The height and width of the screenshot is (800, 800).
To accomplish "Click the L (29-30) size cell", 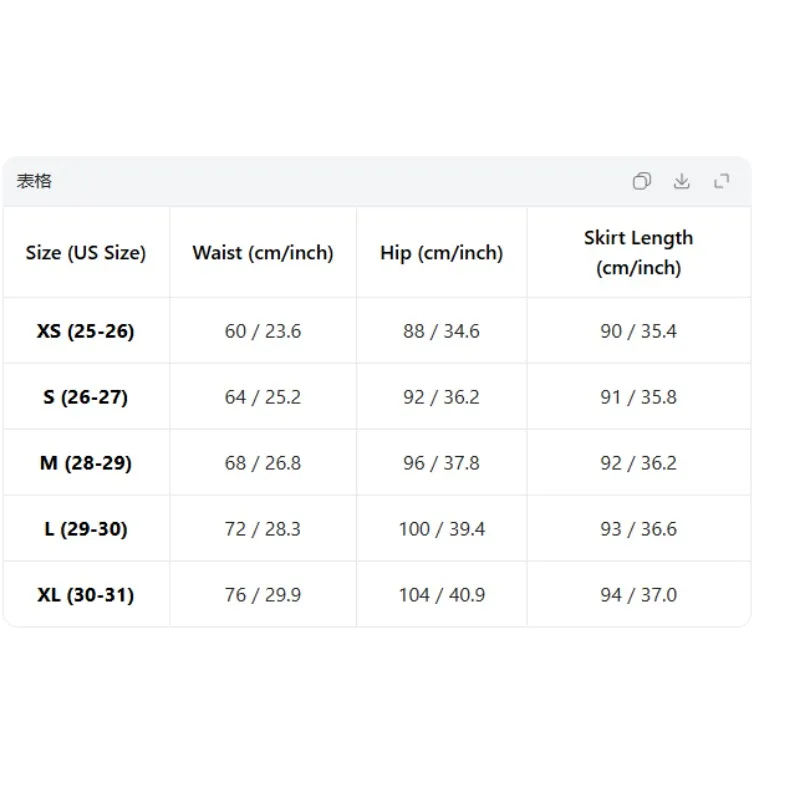I will pyautogui.click(x=86, y=529).
